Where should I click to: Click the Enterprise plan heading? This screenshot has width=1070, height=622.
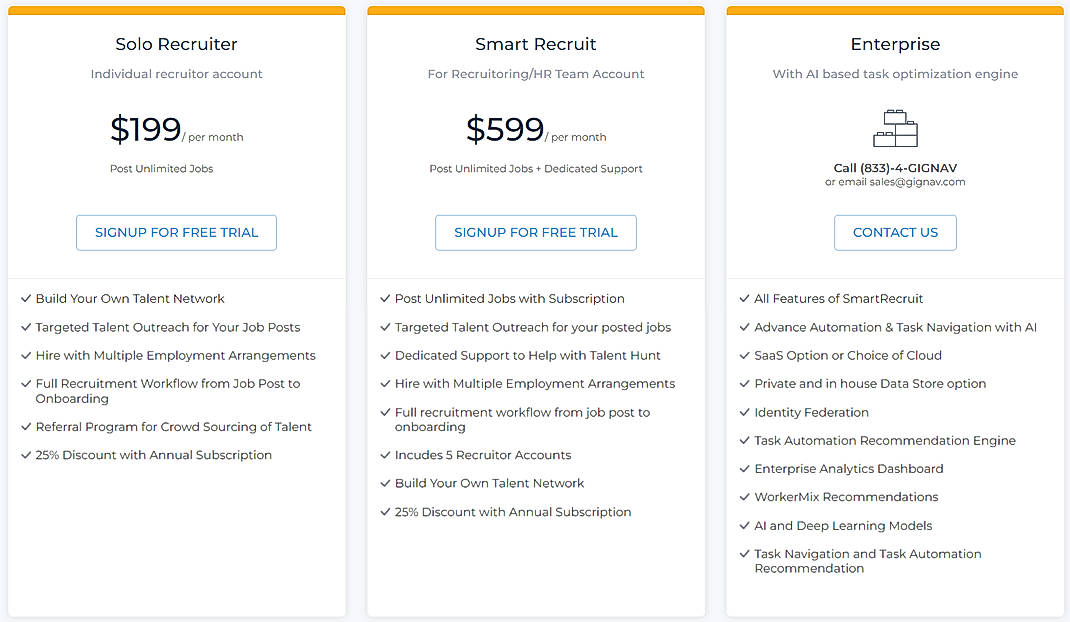[x=895, y=44]
